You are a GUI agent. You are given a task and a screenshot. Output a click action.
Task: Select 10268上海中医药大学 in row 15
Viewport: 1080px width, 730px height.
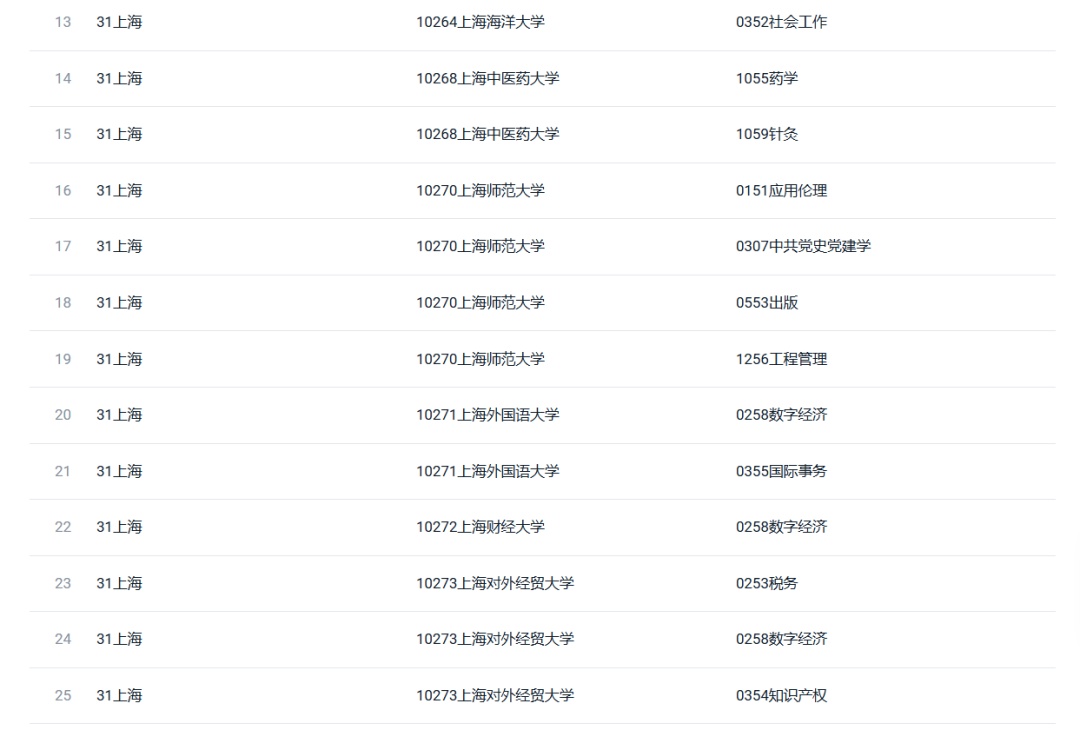pyautogui.click(x=487, y=134)
